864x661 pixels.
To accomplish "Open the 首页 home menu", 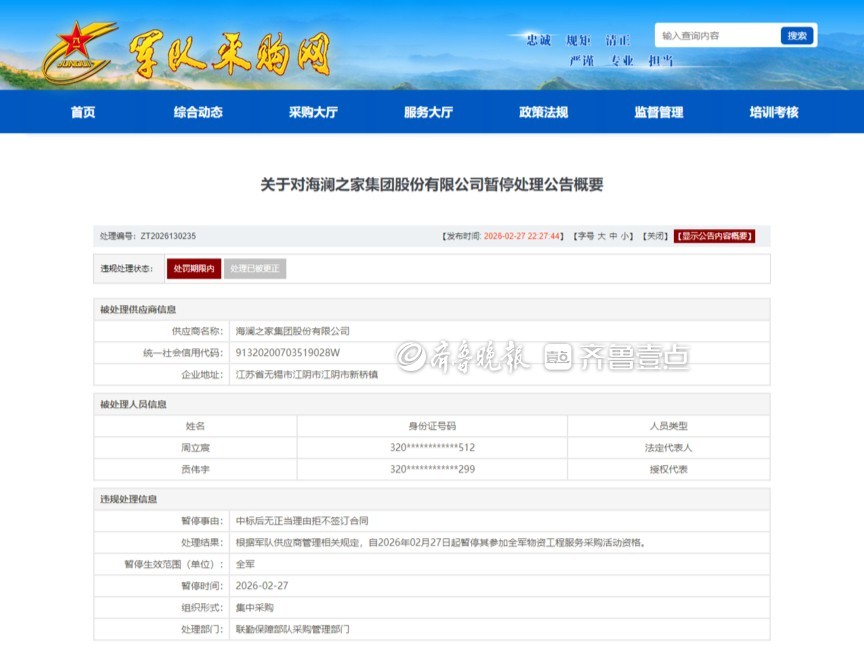I will pyautogui.click(x=83, y=112).
